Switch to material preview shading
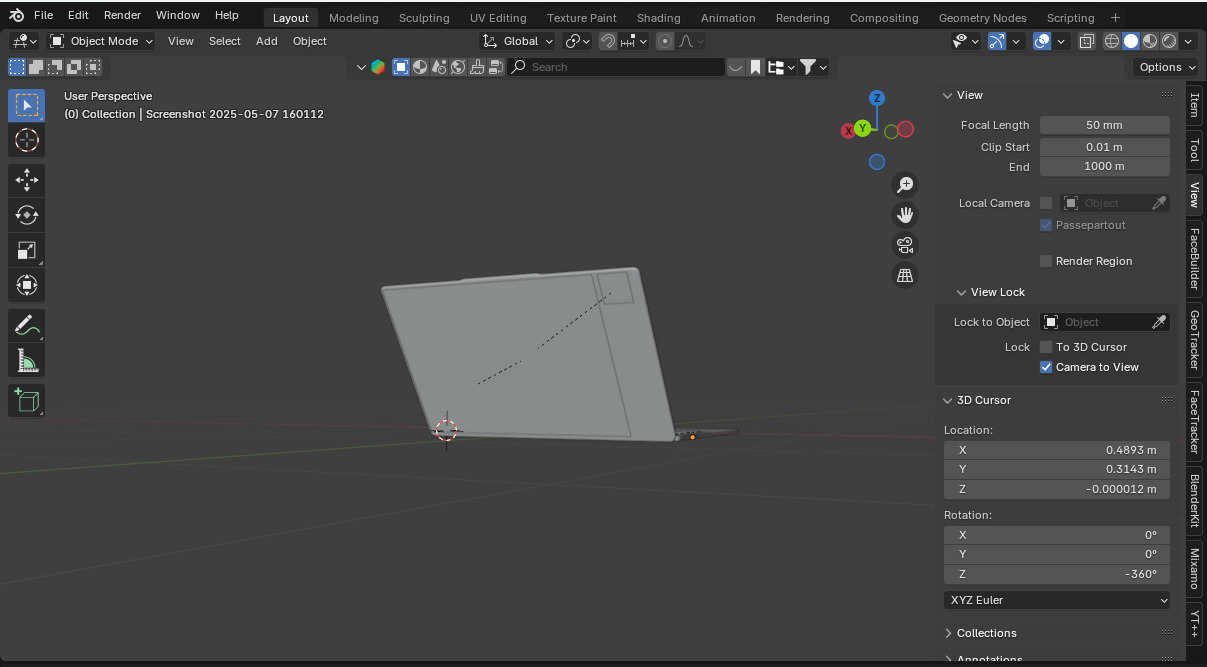This screenshot has height=667, width=1207. (x=1150, y=41)
